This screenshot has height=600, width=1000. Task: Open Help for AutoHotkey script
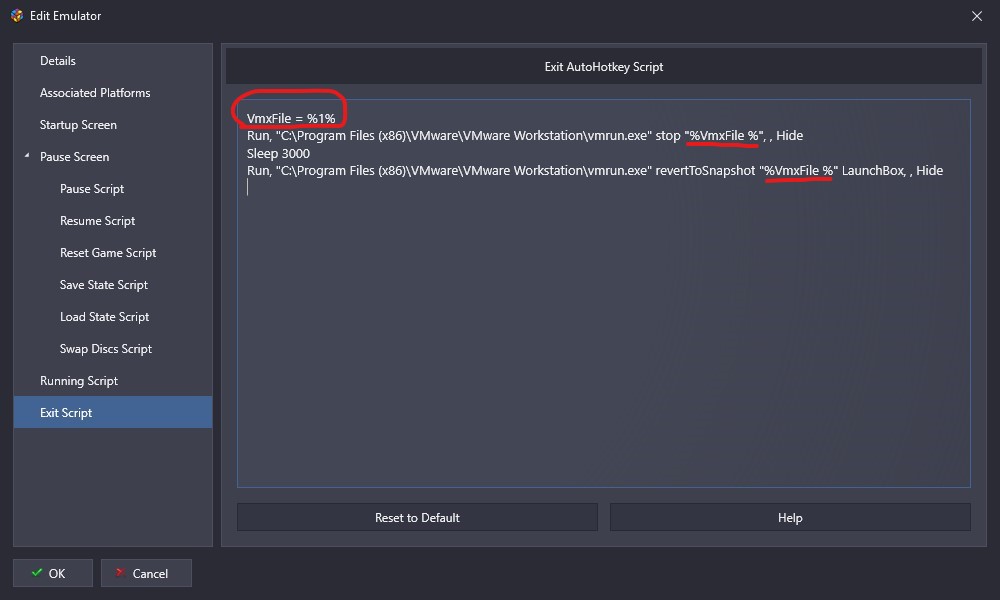pos(790,518)
